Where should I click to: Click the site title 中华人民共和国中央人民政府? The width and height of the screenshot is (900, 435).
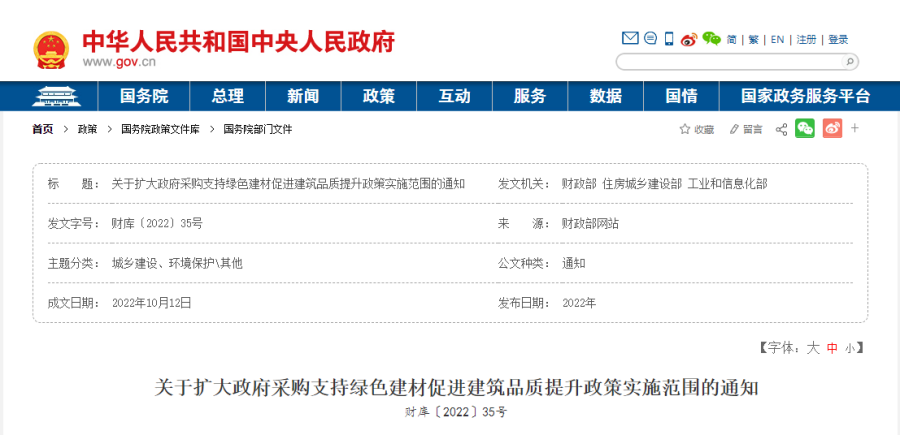(238, 41)
